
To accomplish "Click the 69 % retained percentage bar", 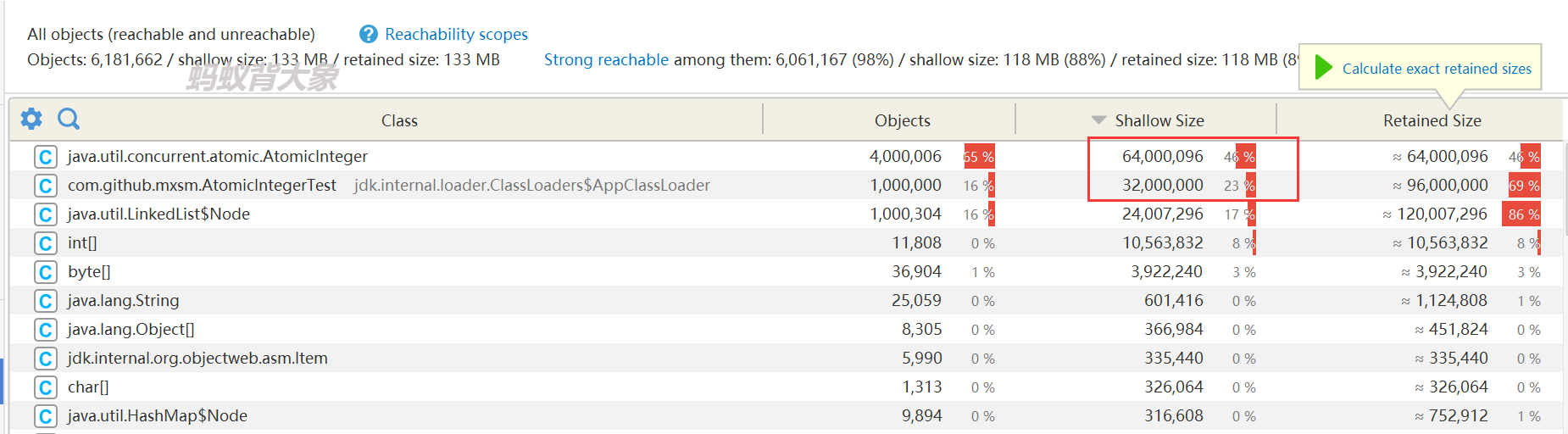I will coord(1525,186).
